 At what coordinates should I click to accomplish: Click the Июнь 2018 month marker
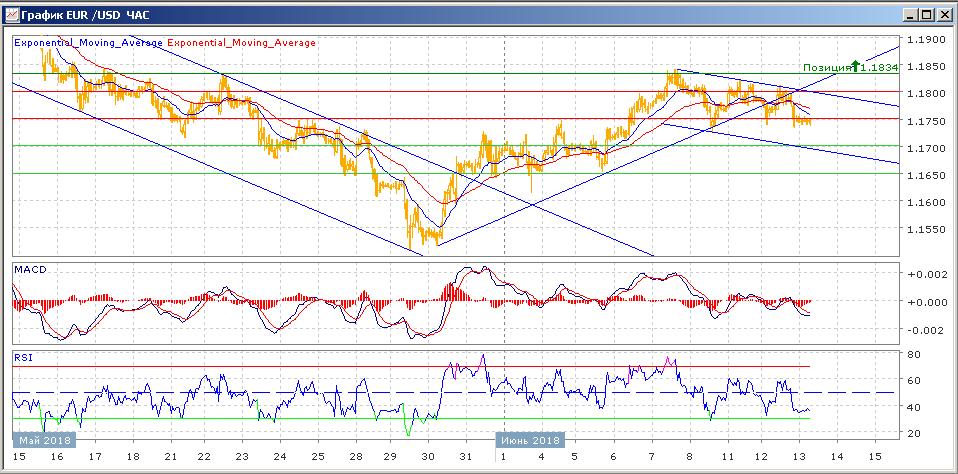pyautogui.click(x=531, y=440)
